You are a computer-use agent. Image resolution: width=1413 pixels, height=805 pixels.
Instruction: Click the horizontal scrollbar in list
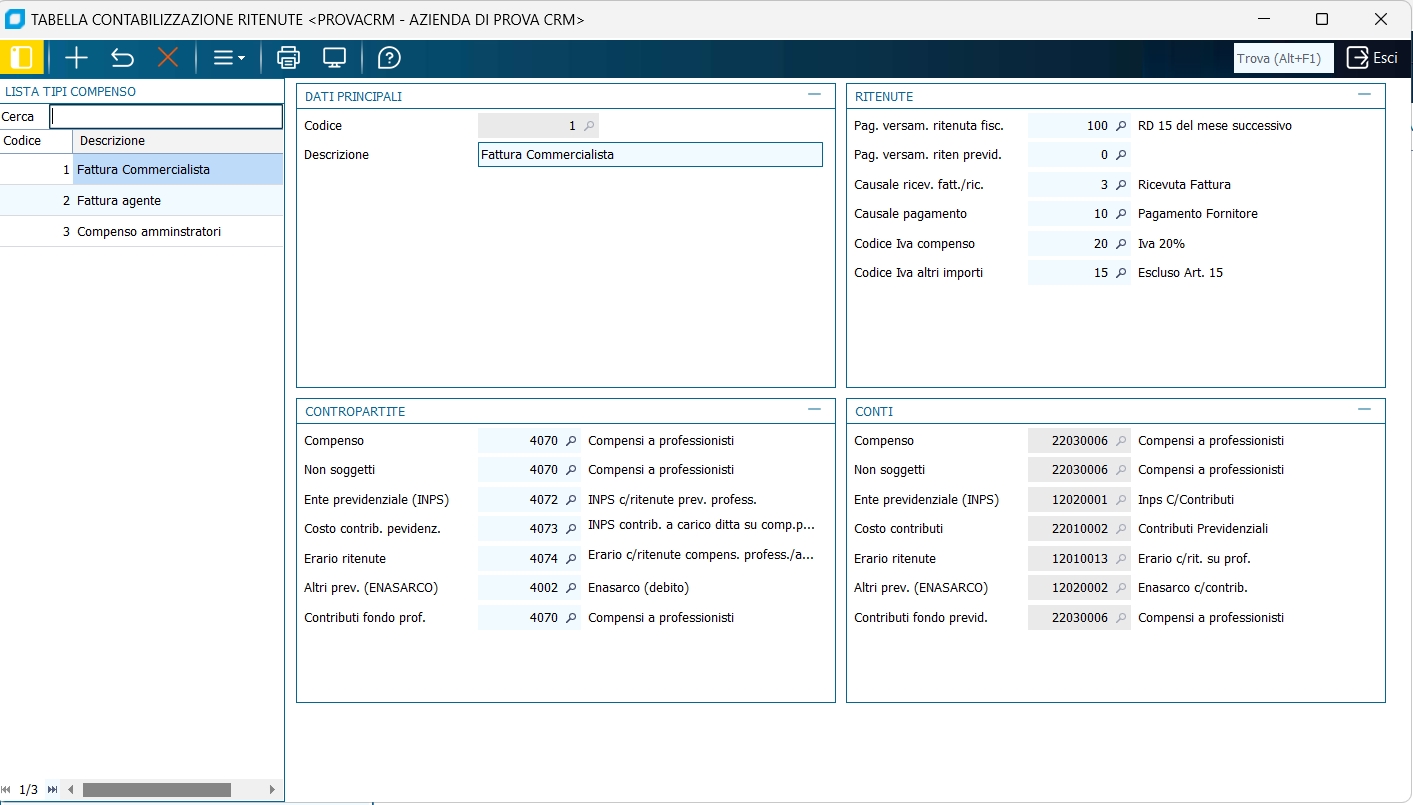tap(156, 790)
